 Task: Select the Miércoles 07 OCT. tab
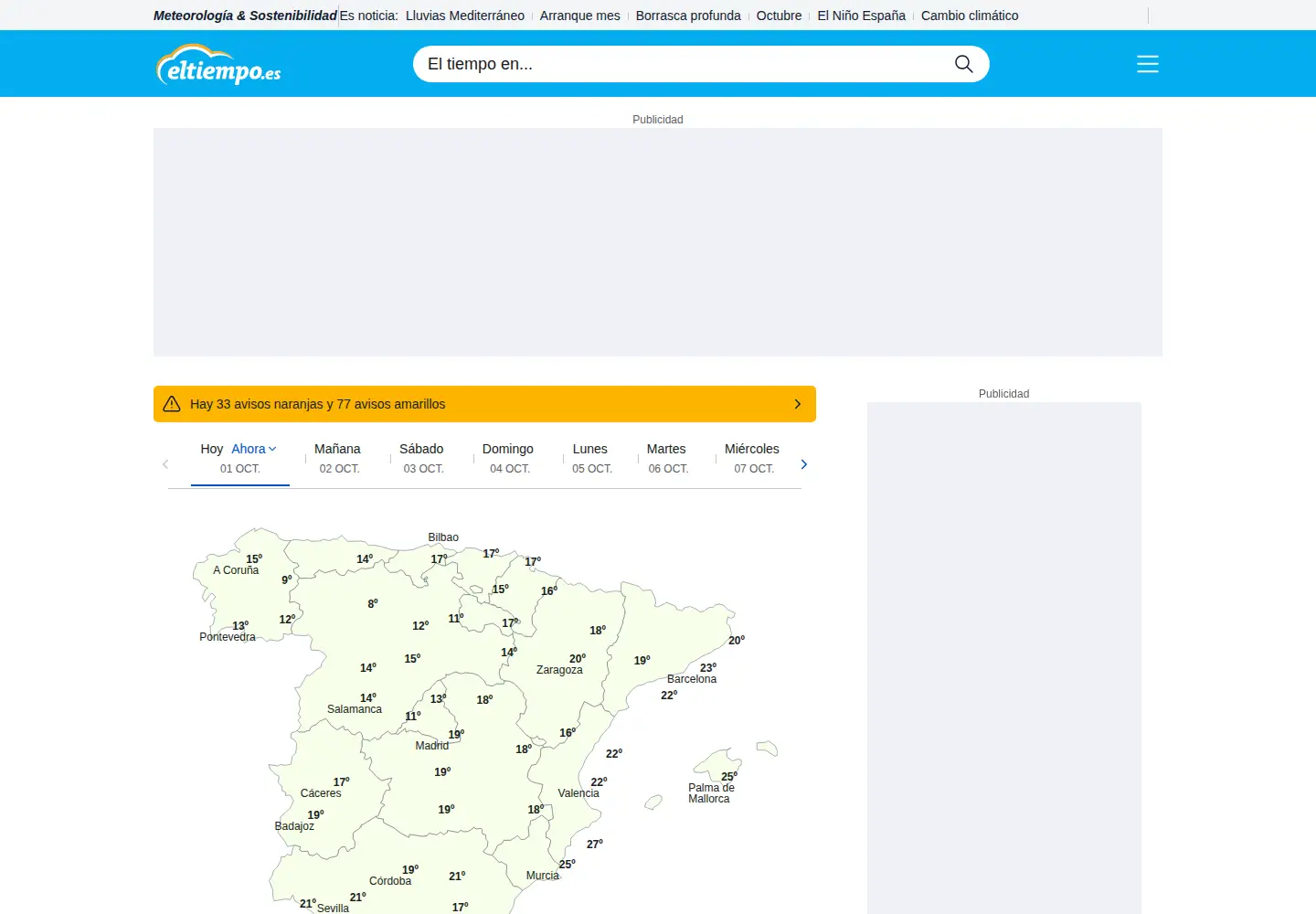[x=752, y=459]
